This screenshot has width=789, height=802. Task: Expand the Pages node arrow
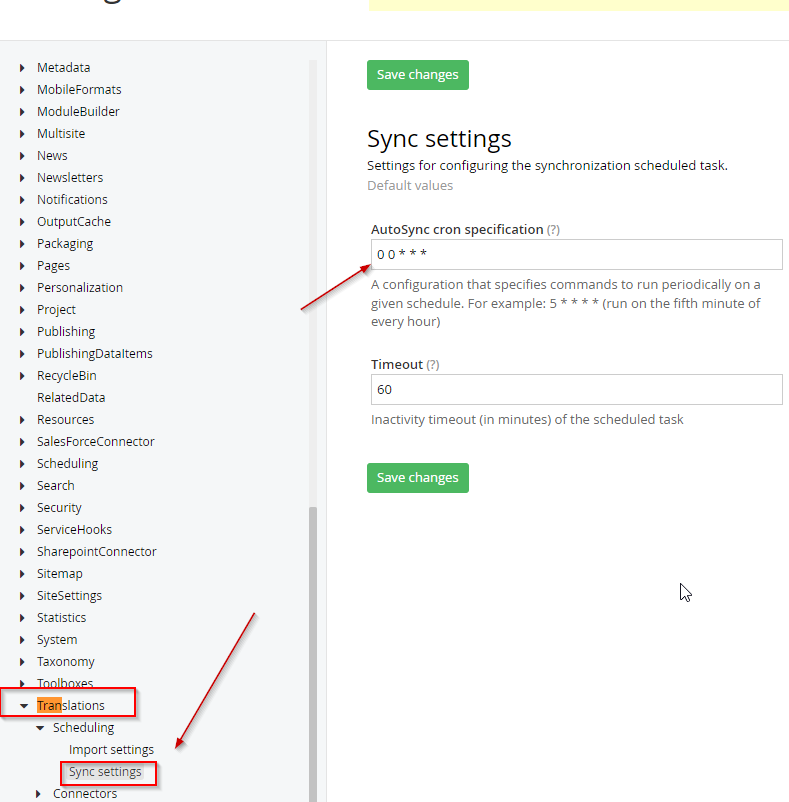[x=22, y=265]
